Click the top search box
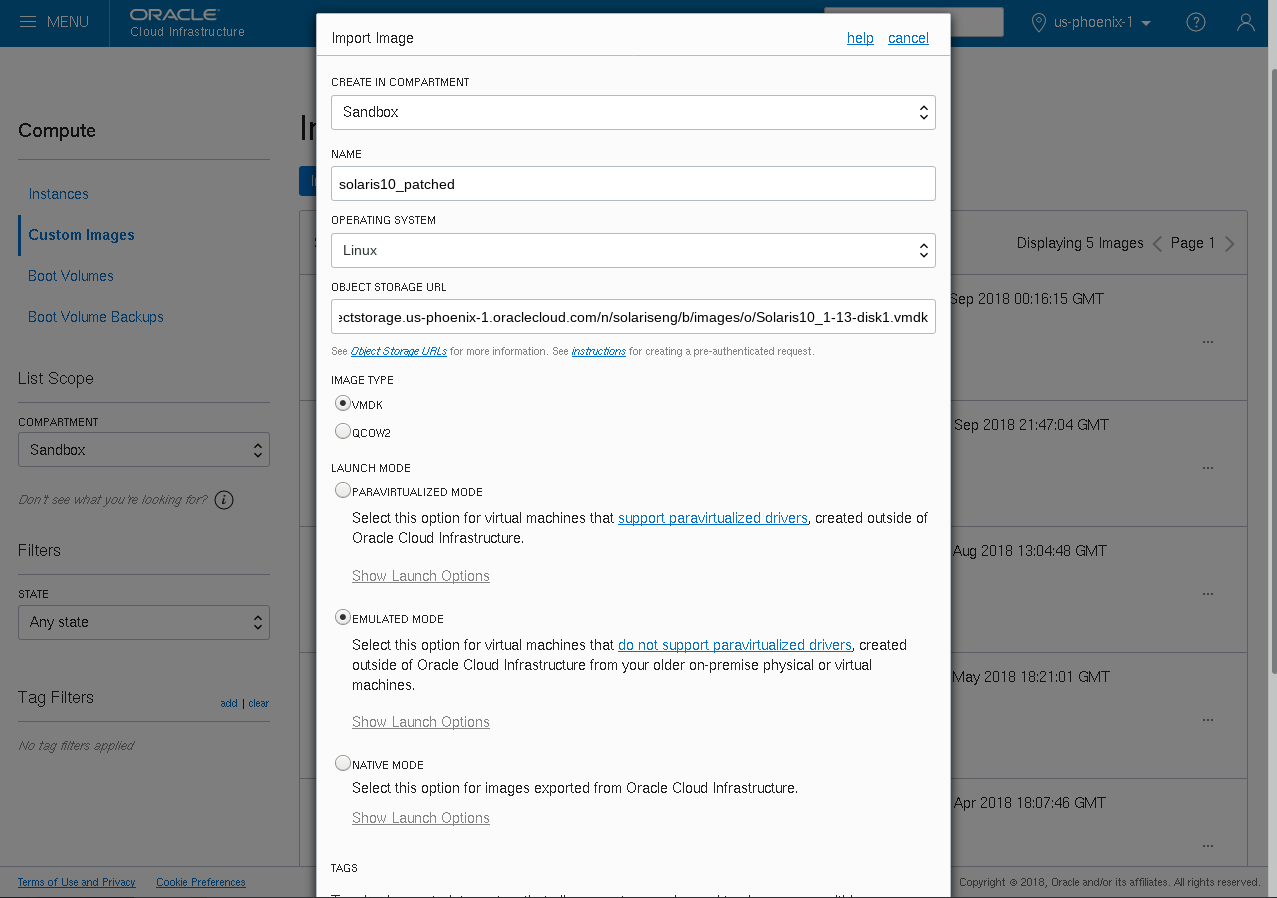 click(976, 22)
